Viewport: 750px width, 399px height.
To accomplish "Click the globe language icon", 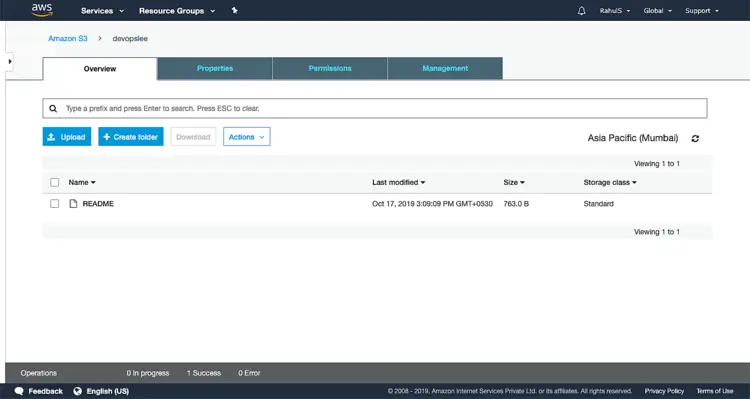I will (77, 391).
